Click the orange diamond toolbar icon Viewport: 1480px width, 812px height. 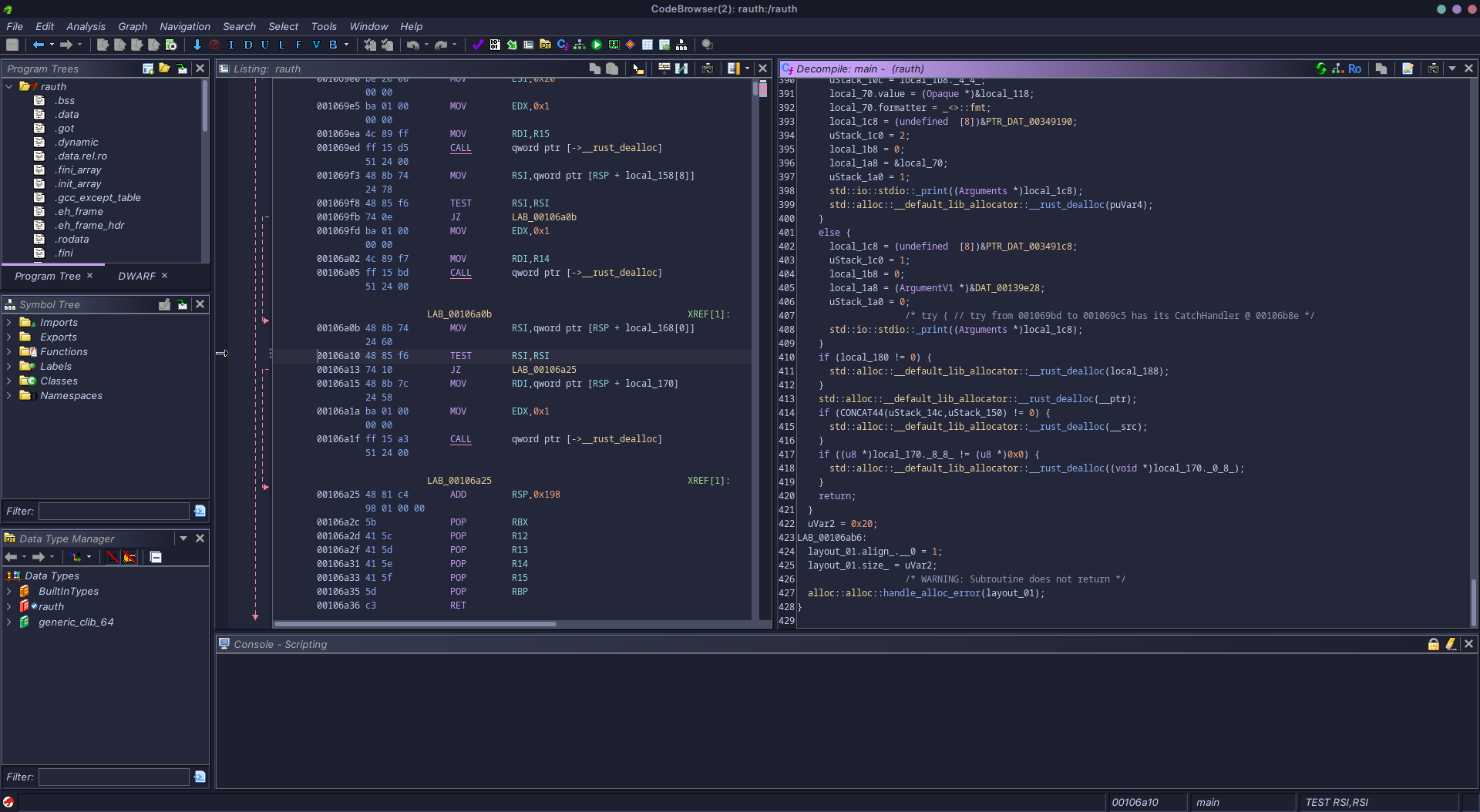click(x=630, y=45)
